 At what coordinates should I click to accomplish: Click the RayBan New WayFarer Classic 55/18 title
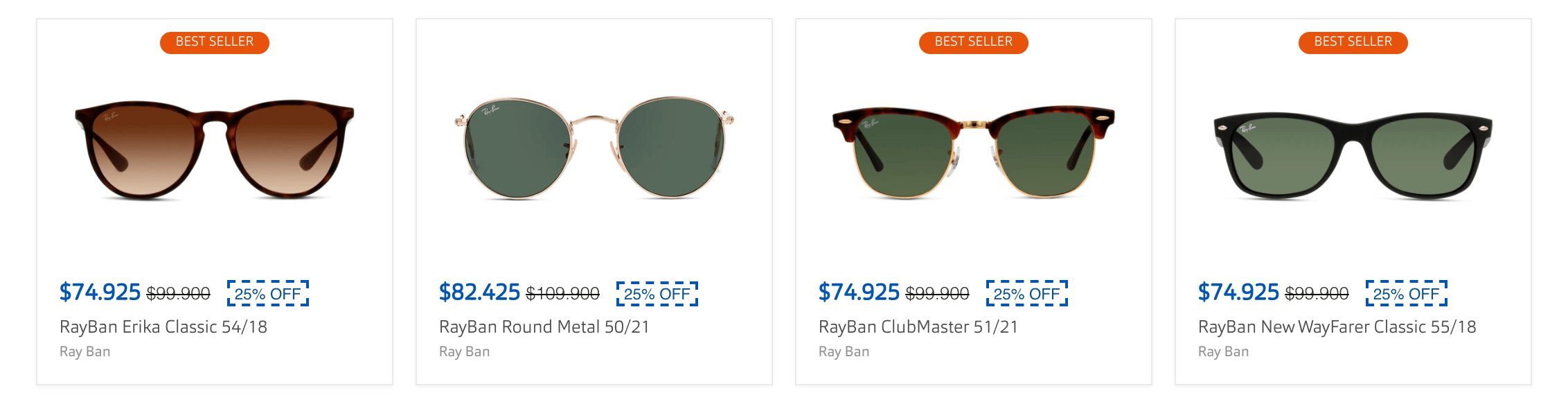(x=1337, y=327)
